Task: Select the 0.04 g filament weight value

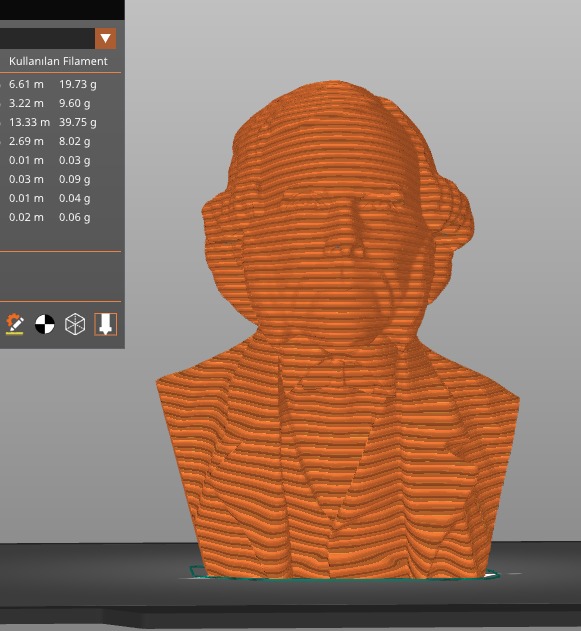Action: pos(74,198)
